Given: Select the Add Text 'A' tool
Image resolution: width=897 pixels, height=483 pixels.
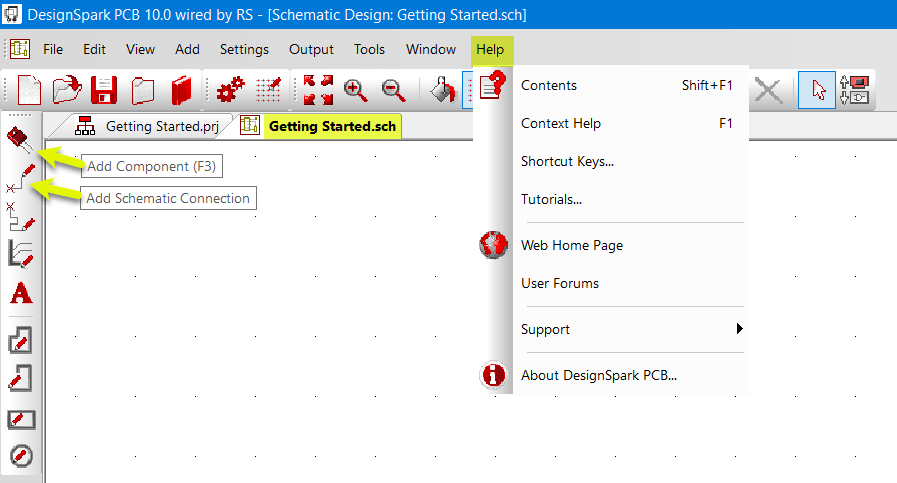Looking at the screenshot, I should click(21, 293).
